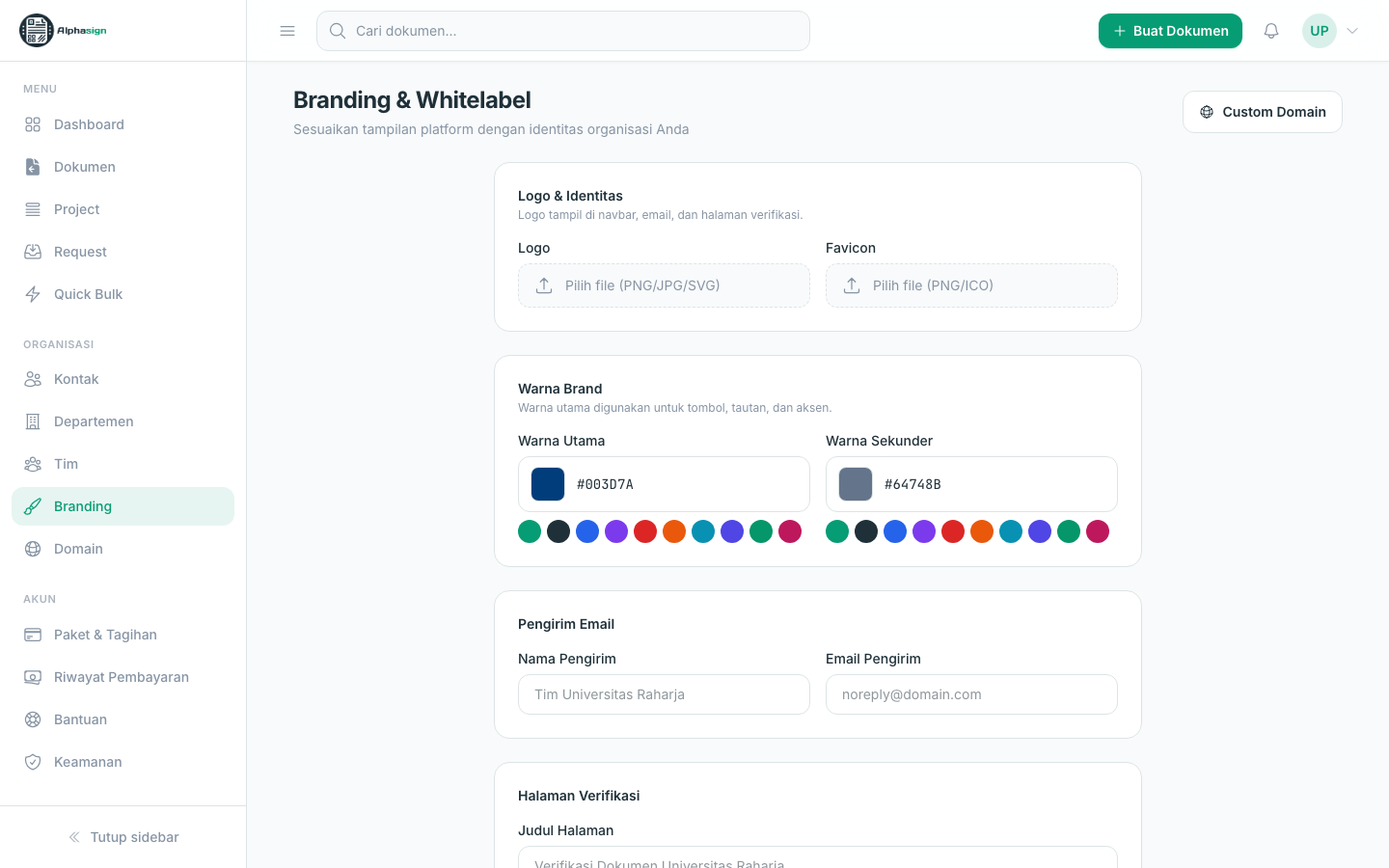The width and height of the screenshot is (1389, 868).
Task: Open the Kontak menu entry
Action: coord(123,379)
